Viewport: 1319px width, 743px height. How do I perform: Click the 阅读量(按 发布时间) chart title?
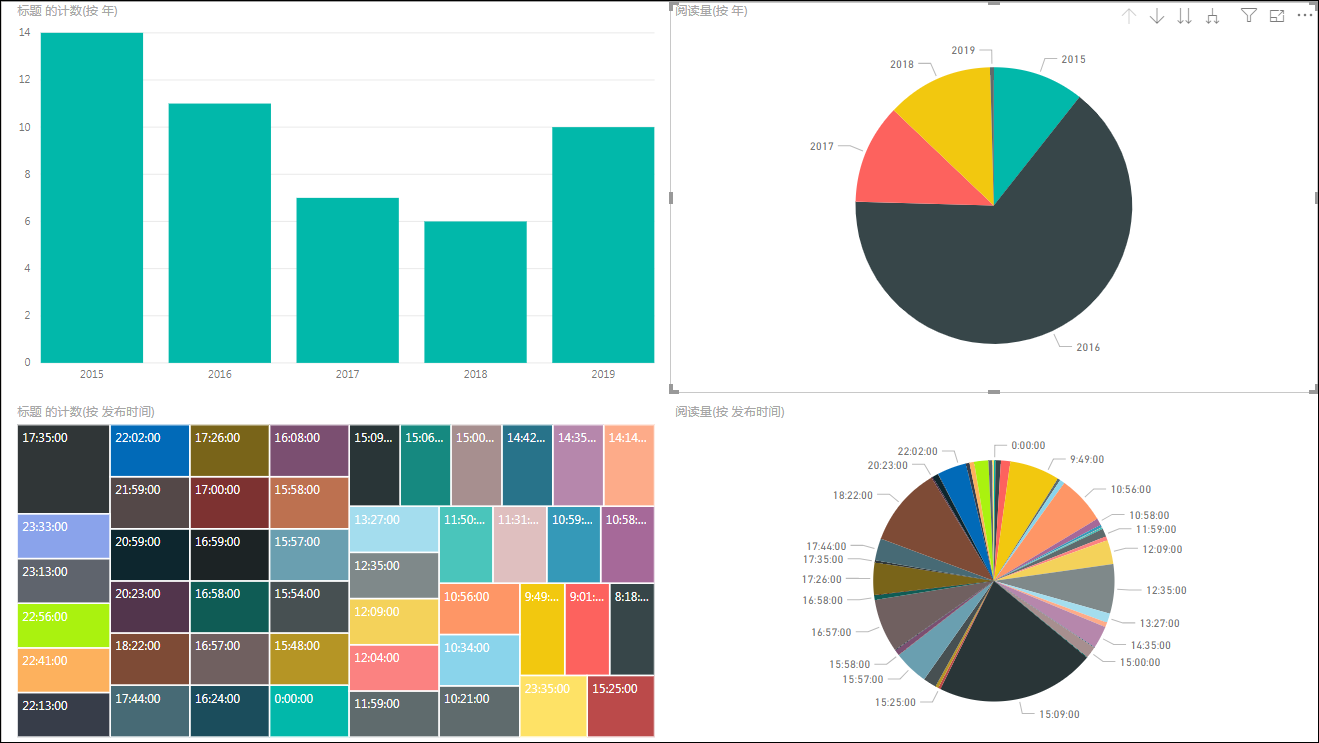[x=729, y=412]
